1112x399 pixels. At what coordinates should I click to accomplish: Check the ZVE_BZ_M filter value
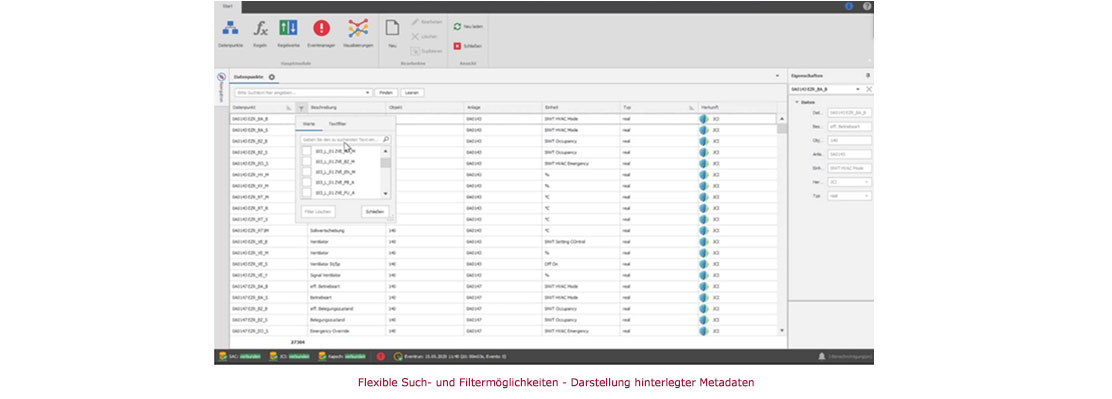coord(306,162)
